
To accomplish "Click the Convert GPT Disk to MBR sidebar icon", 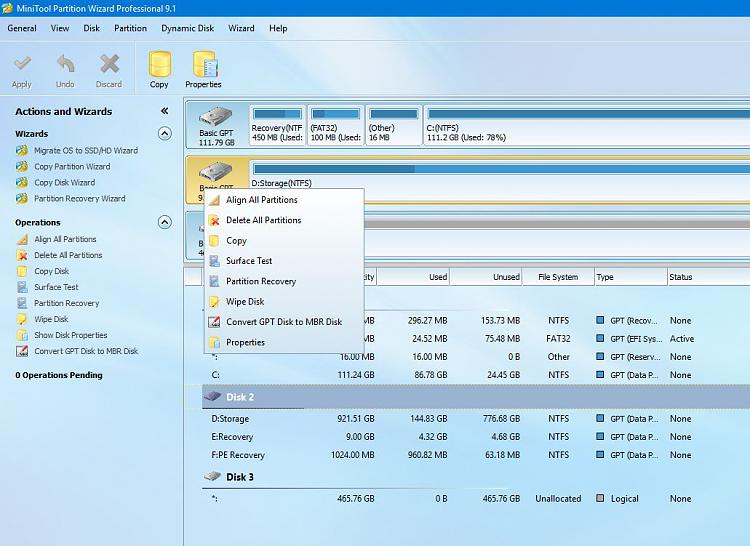I will click(22, 351).
